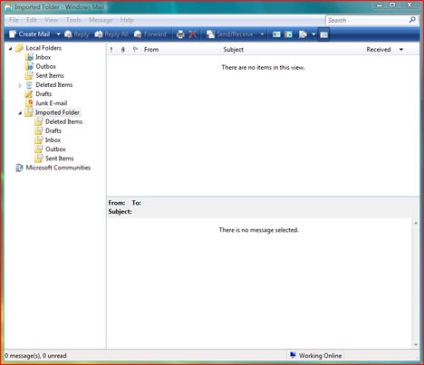Click the Forward toolbar button

(150, 34)
